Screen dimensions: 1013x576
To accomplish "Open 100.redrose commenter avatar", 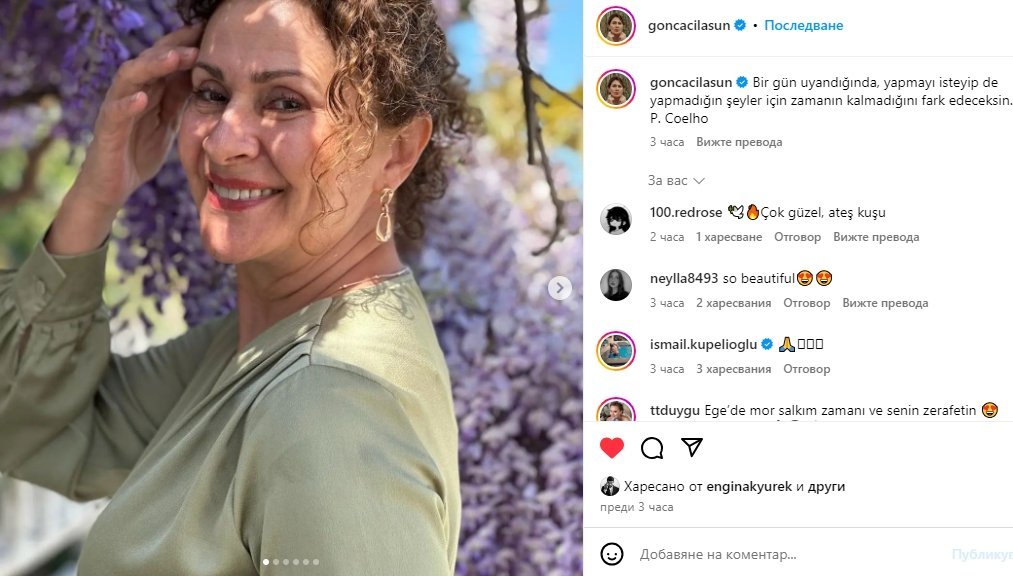I will pyautogui.click(x=616, y=219).
